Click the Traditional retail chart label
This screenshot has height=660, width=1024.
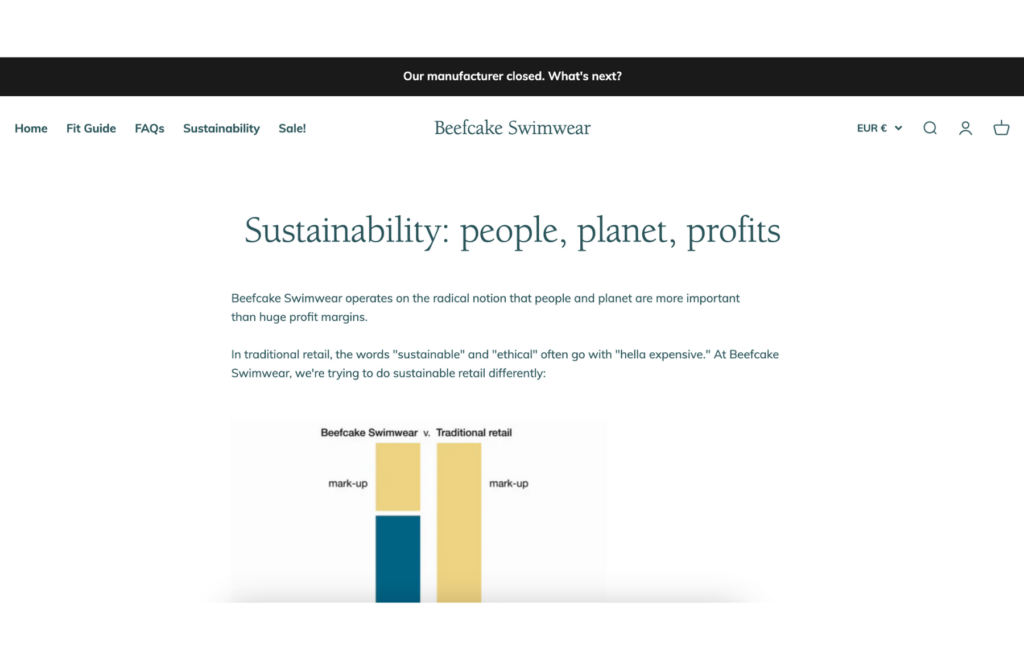(474, 432)
